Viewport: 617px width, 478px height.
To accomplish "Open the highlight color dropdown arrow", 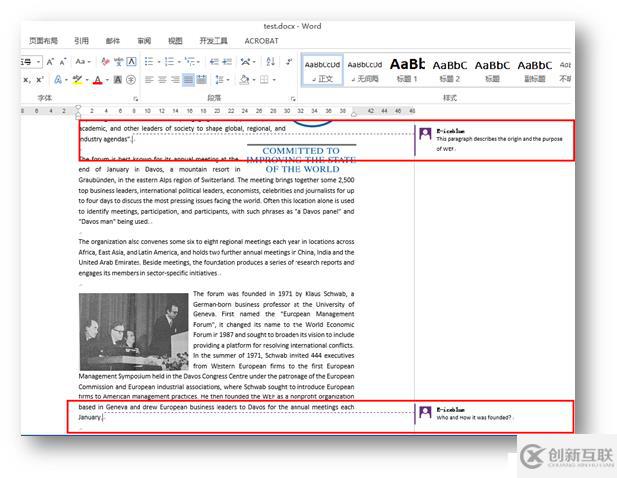I will (87, 80).
